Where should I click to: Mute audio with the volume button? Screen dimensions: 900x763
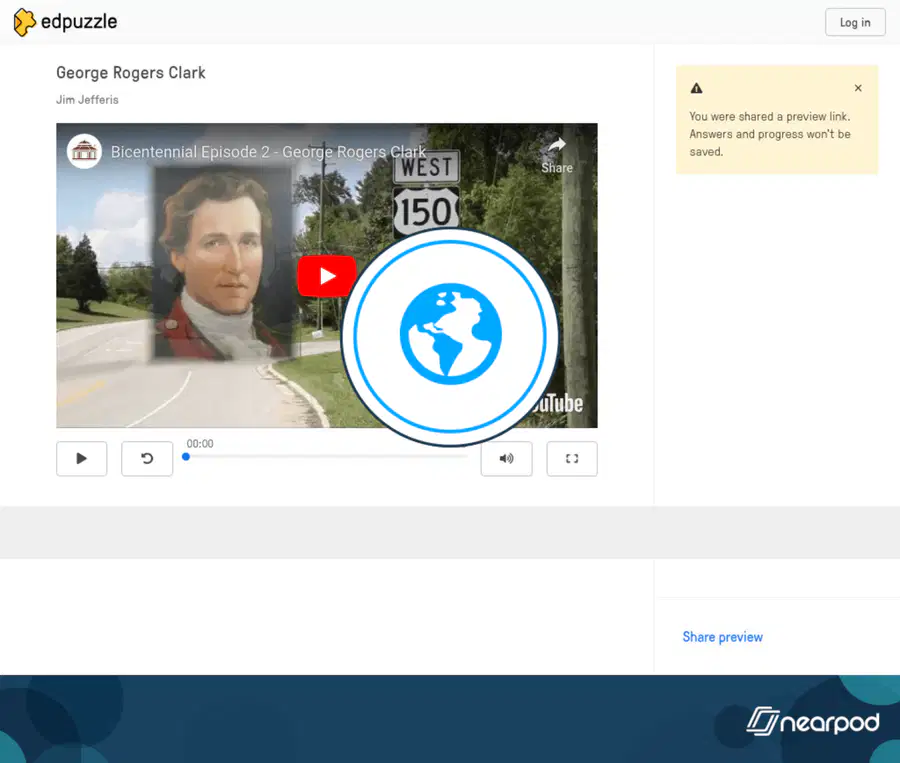click(x=506, y=458)
